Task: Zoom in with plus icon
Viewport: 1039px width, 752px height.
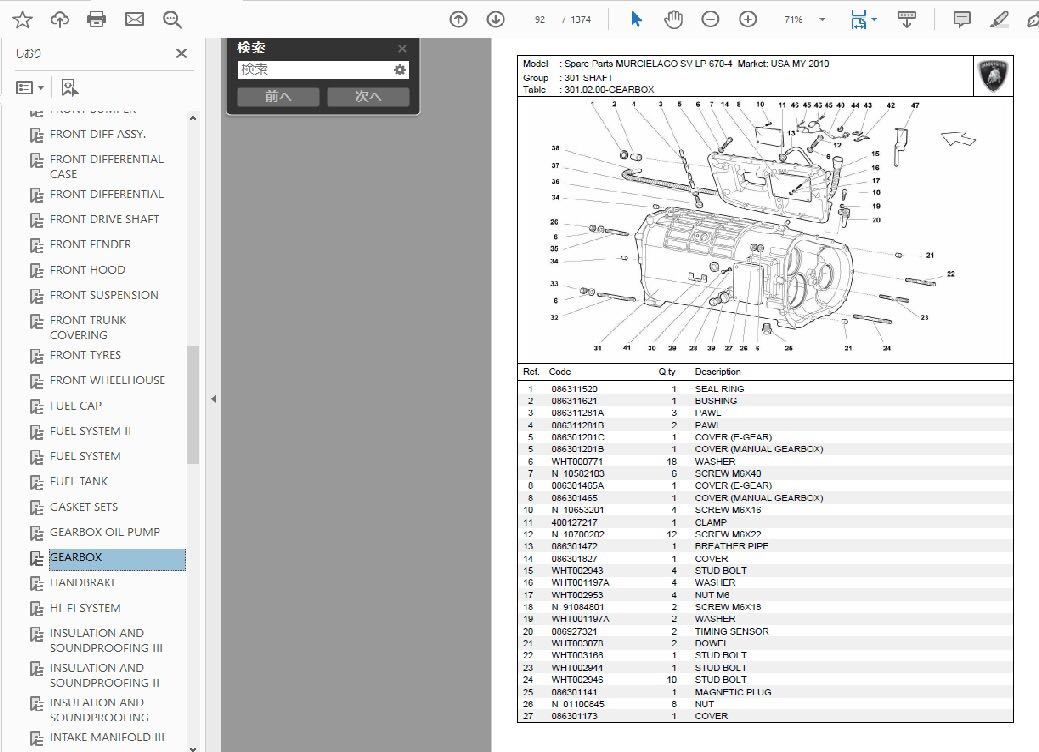Action: coord(748,20)
